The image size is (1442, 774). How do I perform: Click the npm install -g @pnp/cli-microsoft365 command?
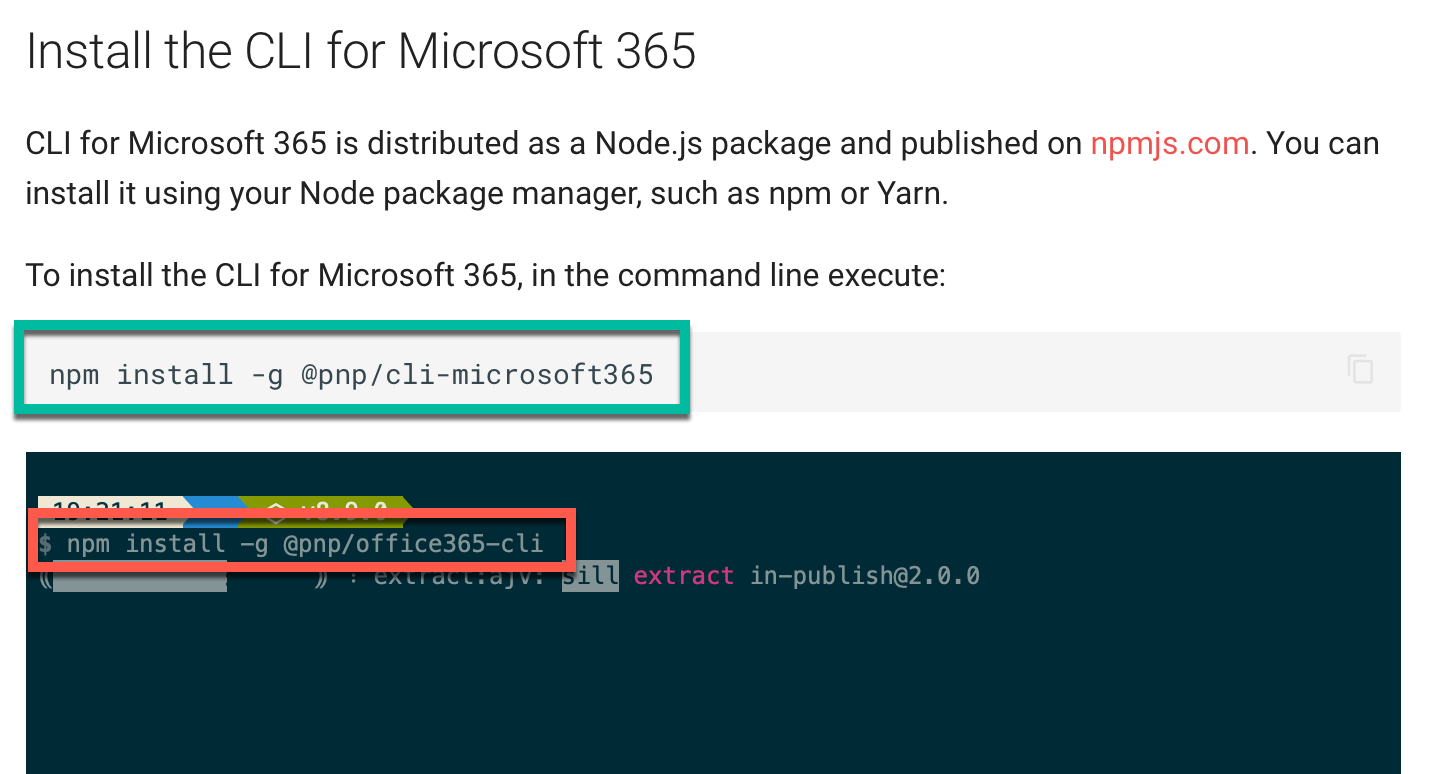pyautogui.click(x=348, y=373)
